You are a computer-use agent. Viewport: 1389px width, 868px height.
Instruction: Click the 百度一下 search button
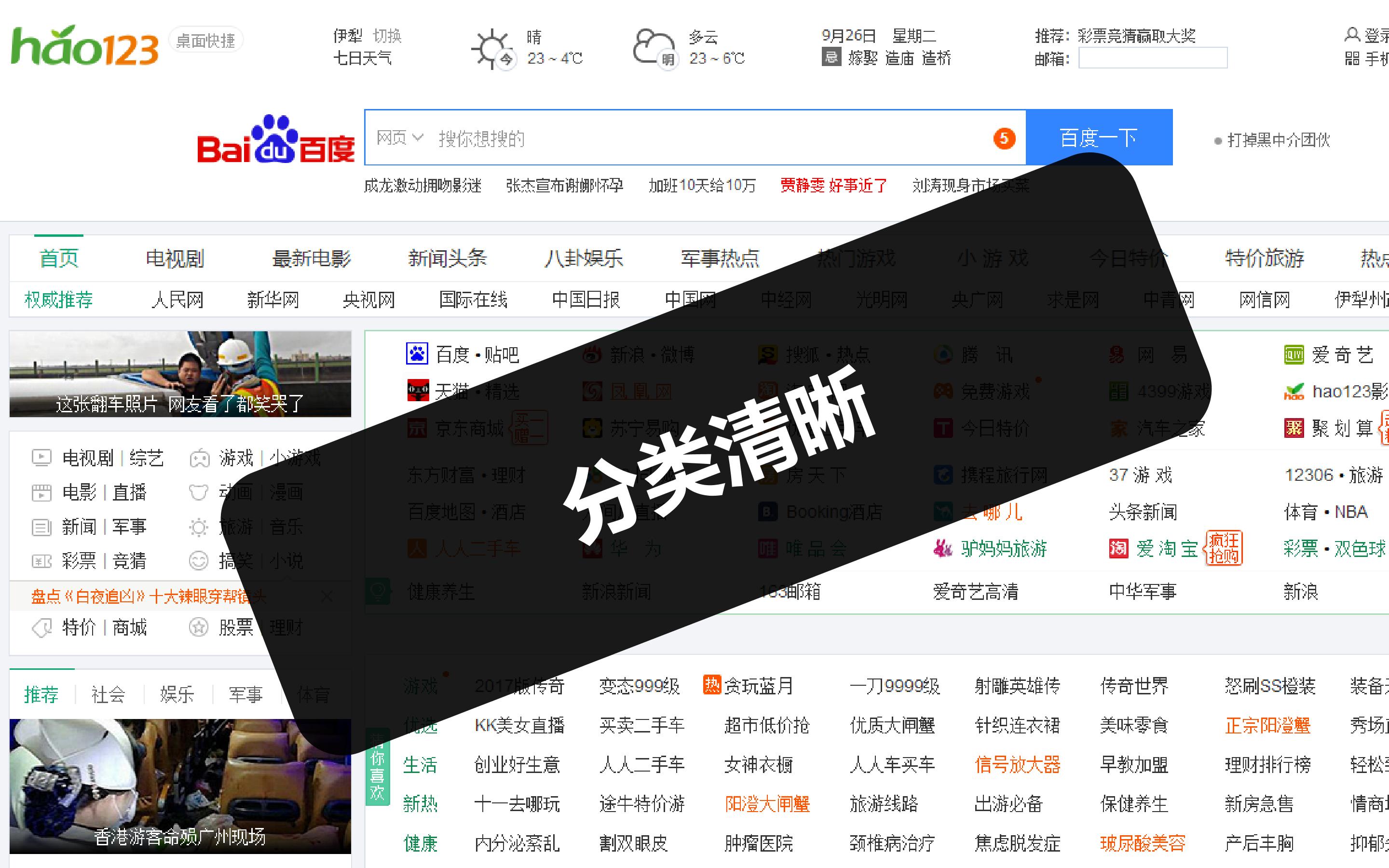1099,138
